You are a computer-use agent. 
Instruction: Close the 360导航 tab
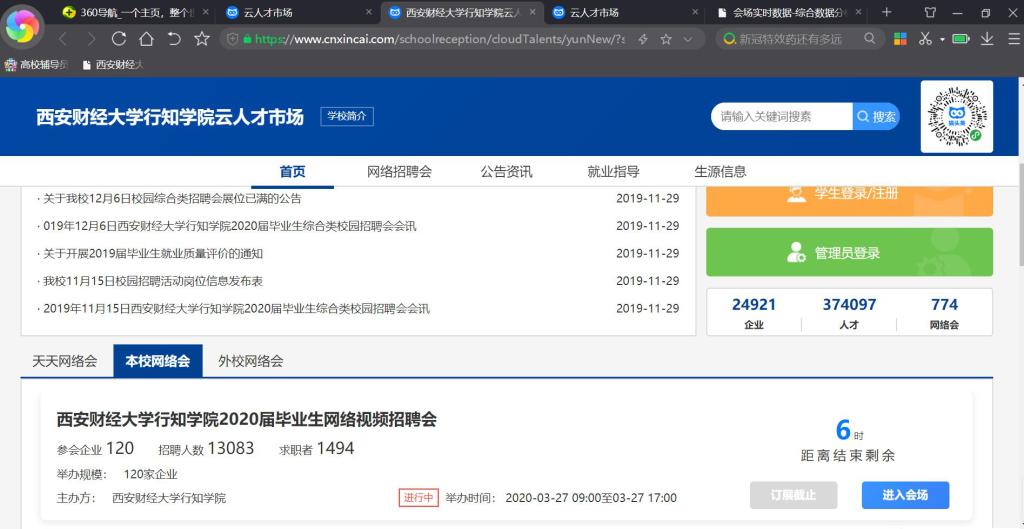pos(206,12)
